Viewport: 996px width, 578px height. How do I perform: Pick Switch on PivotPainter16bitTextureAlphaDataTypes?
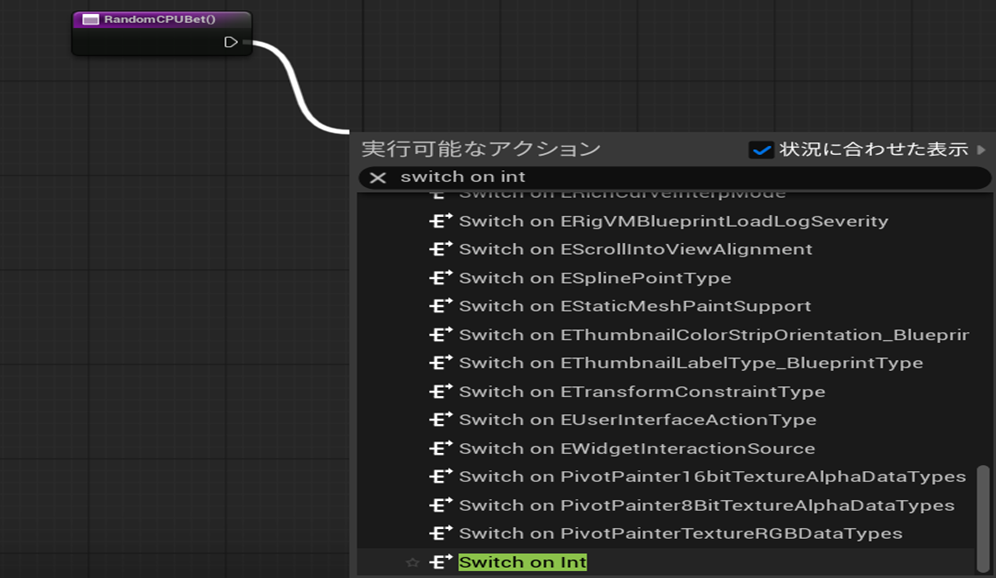(712, 477)
